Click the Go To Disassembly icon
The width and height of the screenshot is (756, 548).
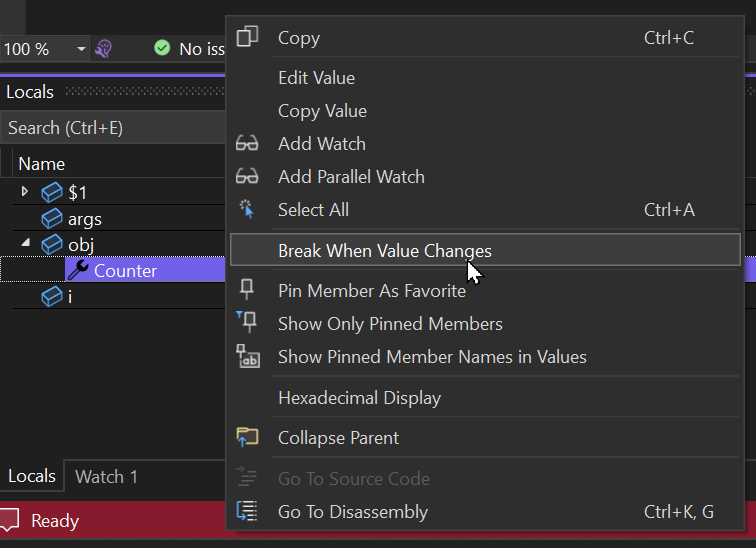(247, 511)
